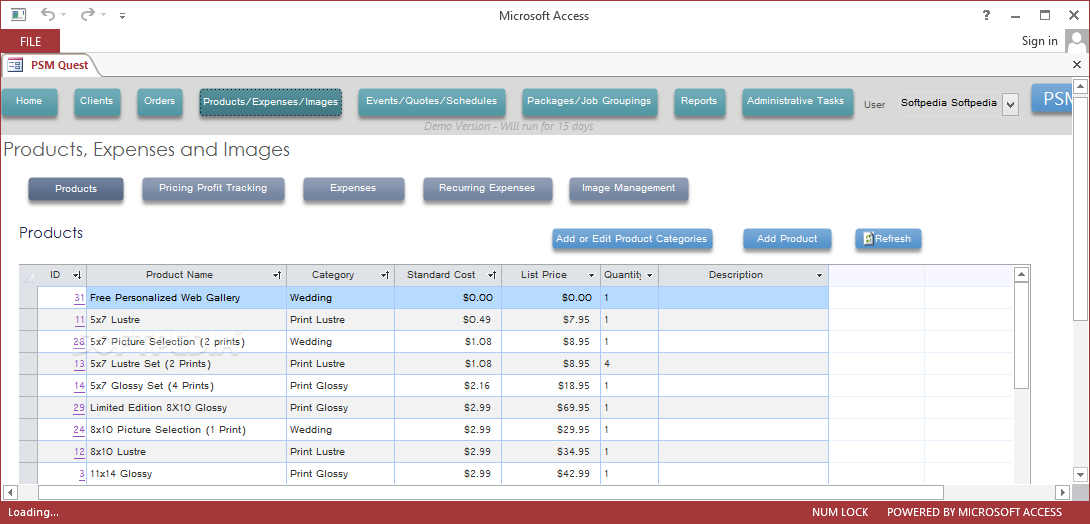Switch to the Products sub-tab

tap(76, 189)
